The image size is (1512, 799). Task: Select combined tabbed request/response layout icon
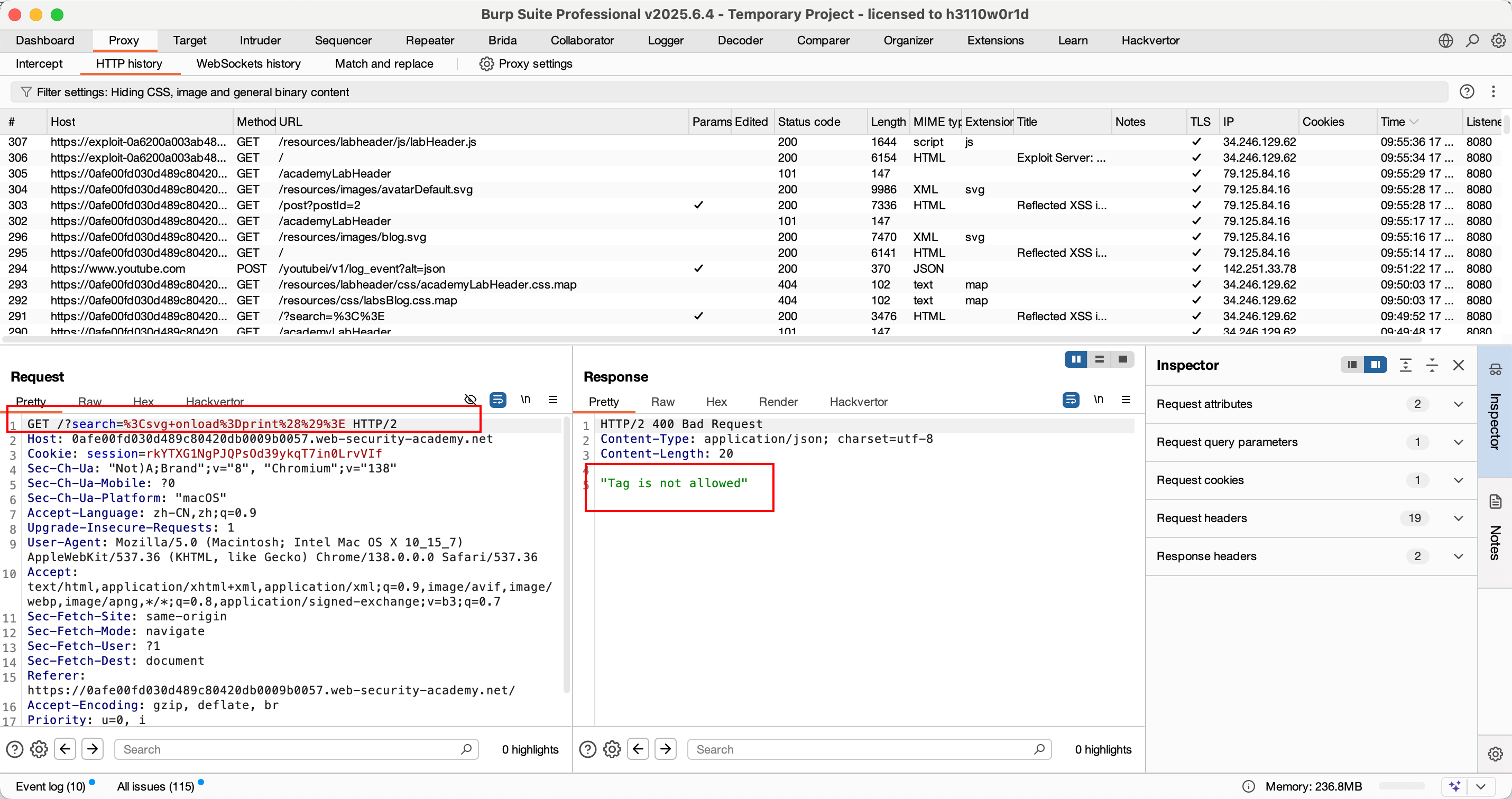[x=1123, y=359]
